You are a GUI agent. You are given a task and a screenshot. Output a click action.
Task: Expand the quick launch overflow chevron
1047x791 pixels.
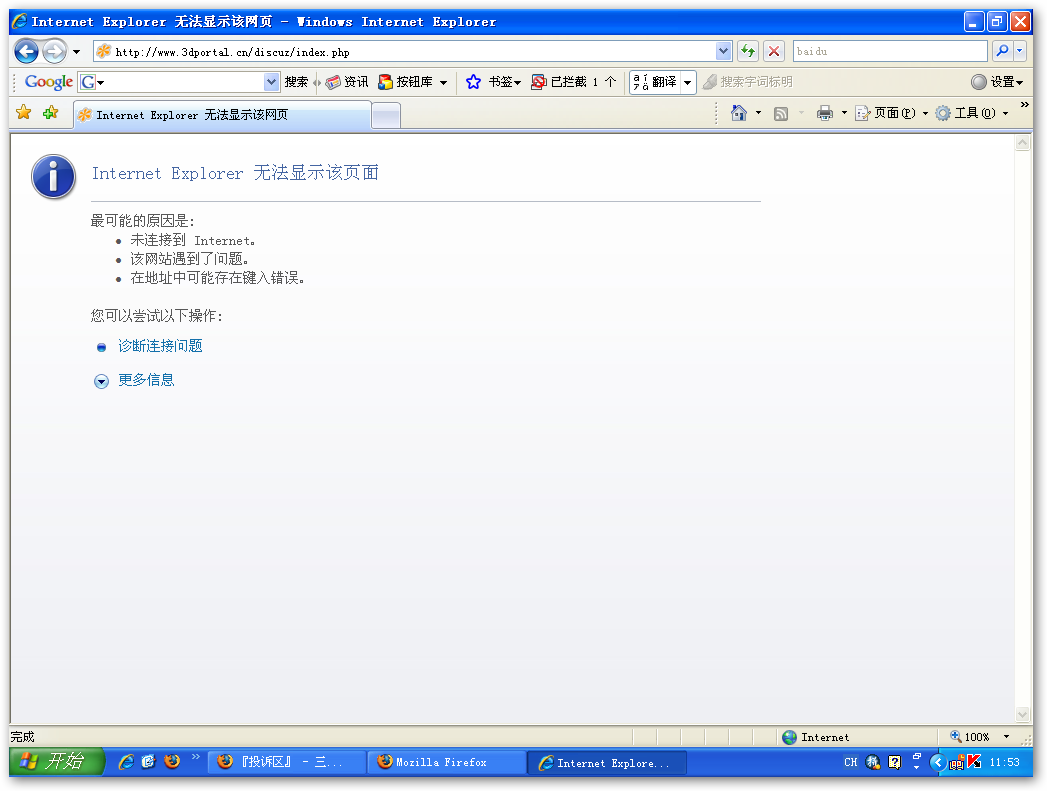(196, 757)
